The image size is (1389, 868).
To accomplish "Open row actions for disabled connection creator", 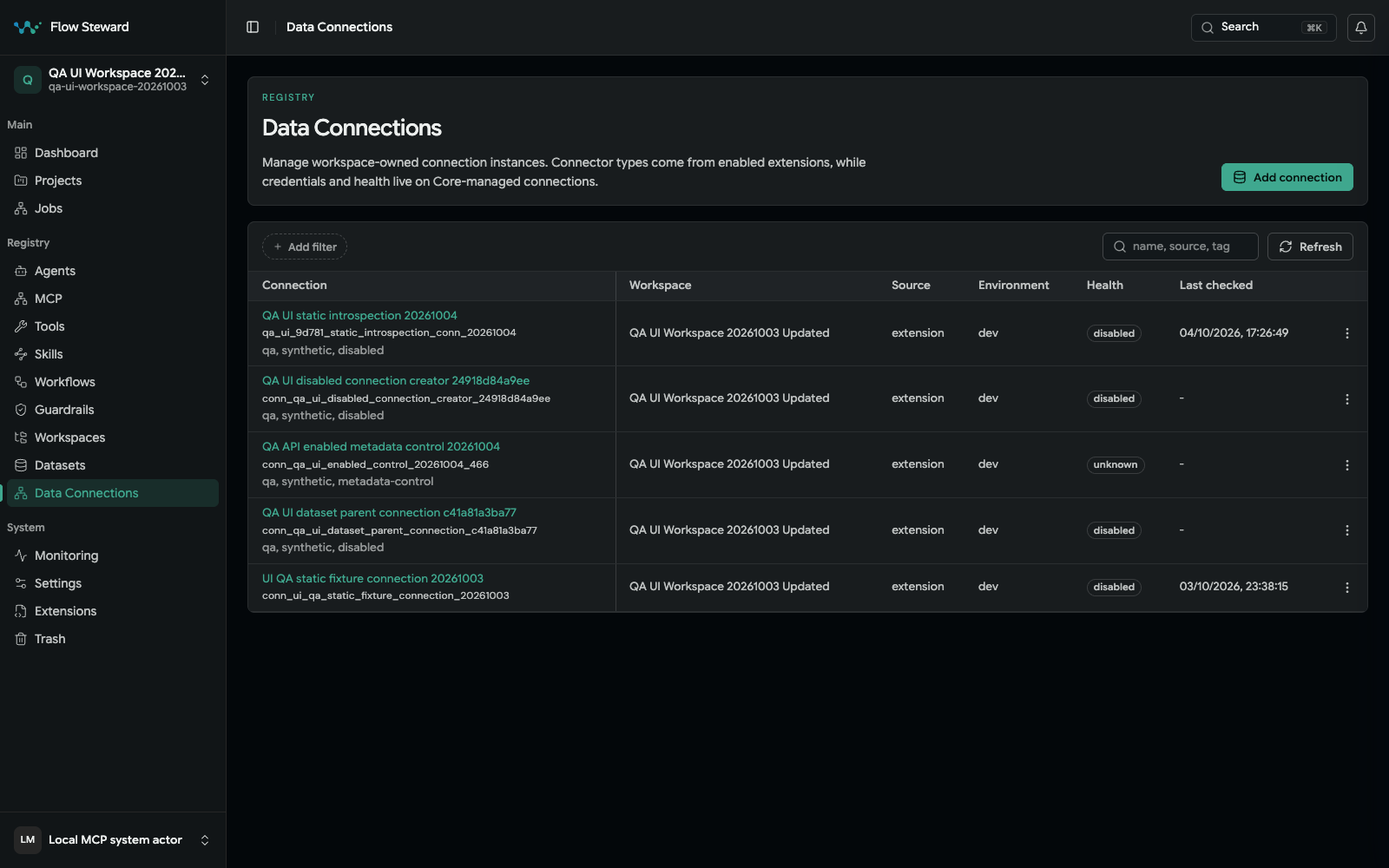I will (1346, 399).
